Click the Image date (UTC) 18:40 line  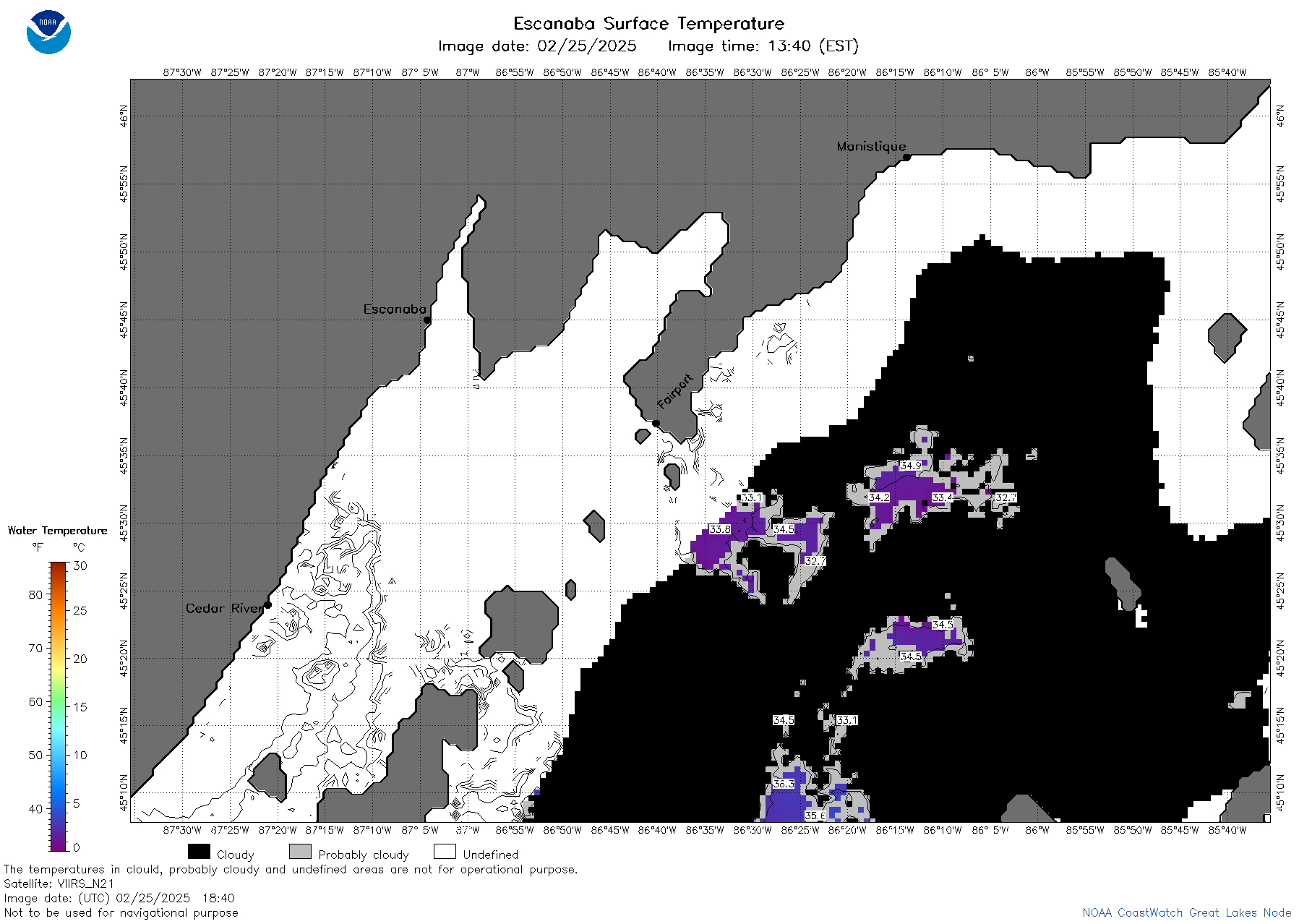[119, 898]
